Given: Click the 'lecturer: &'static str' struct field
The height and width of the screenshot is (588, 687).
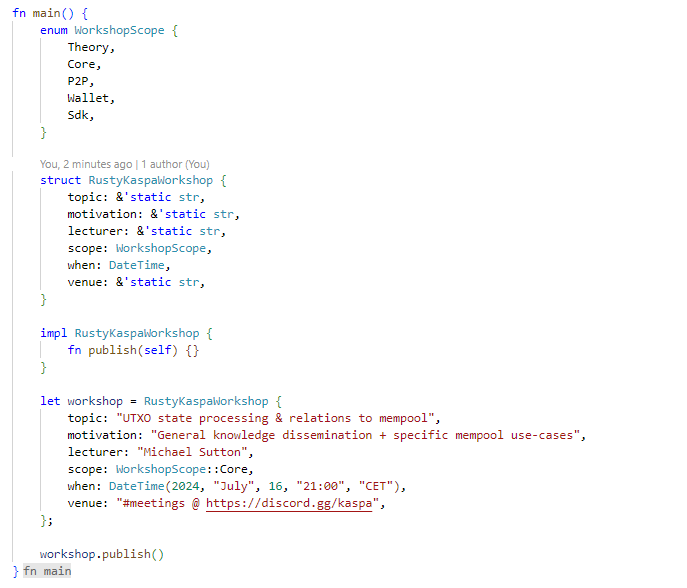Looking at the screenshot, I should pyautogui.click(x=146, y=232).
